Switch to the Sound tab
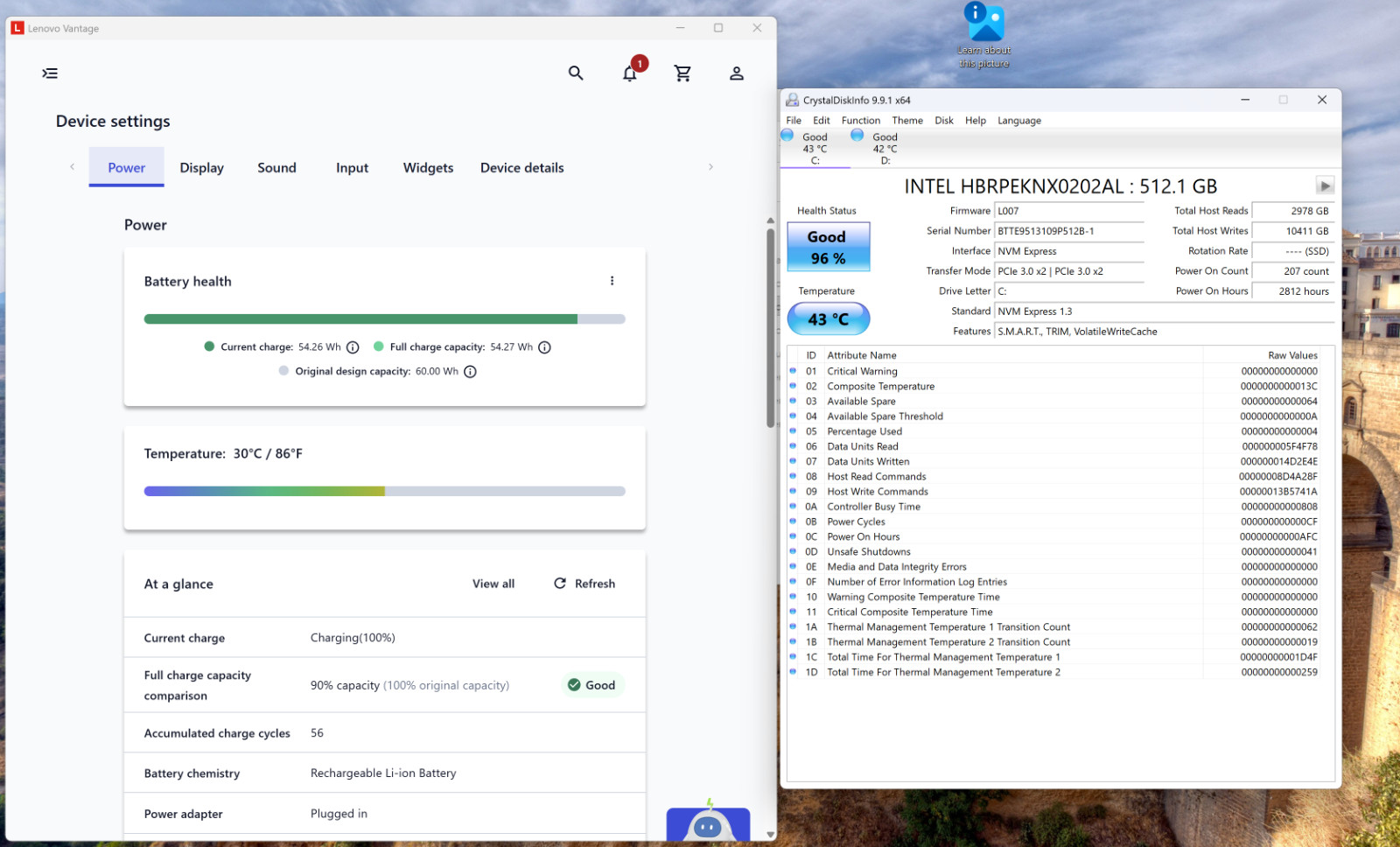 coord(276,168)
